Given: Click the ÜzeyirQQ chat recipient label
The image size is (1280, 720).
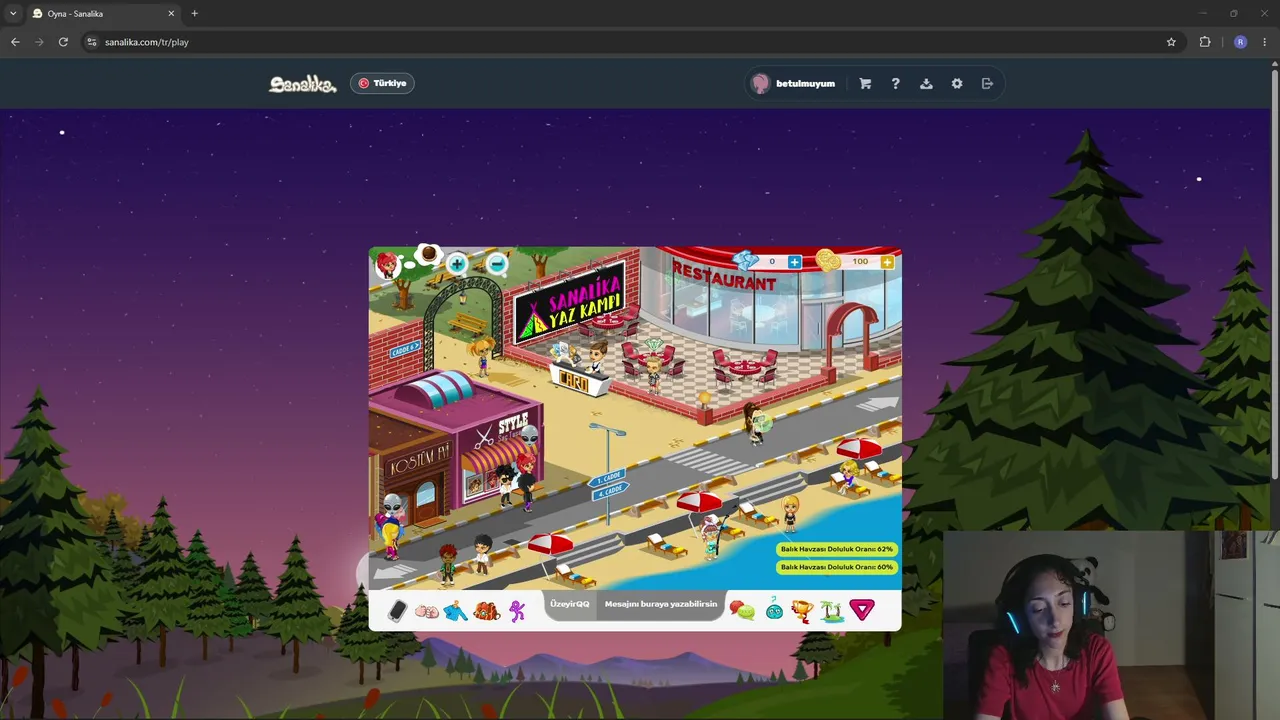Looking at the screenshot, I should [569, 604].
